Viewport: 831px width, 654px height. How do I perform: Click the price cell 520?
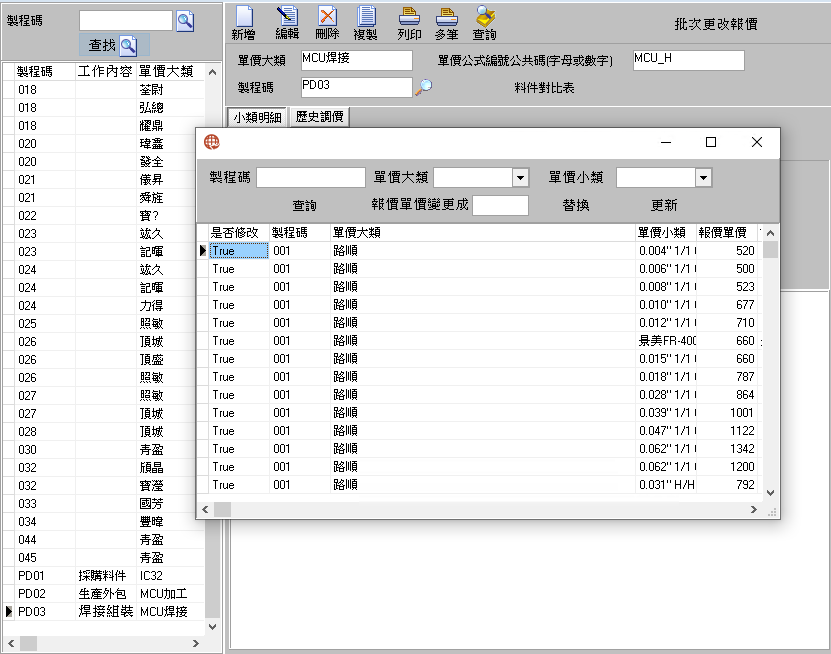[x=726, y=251]
